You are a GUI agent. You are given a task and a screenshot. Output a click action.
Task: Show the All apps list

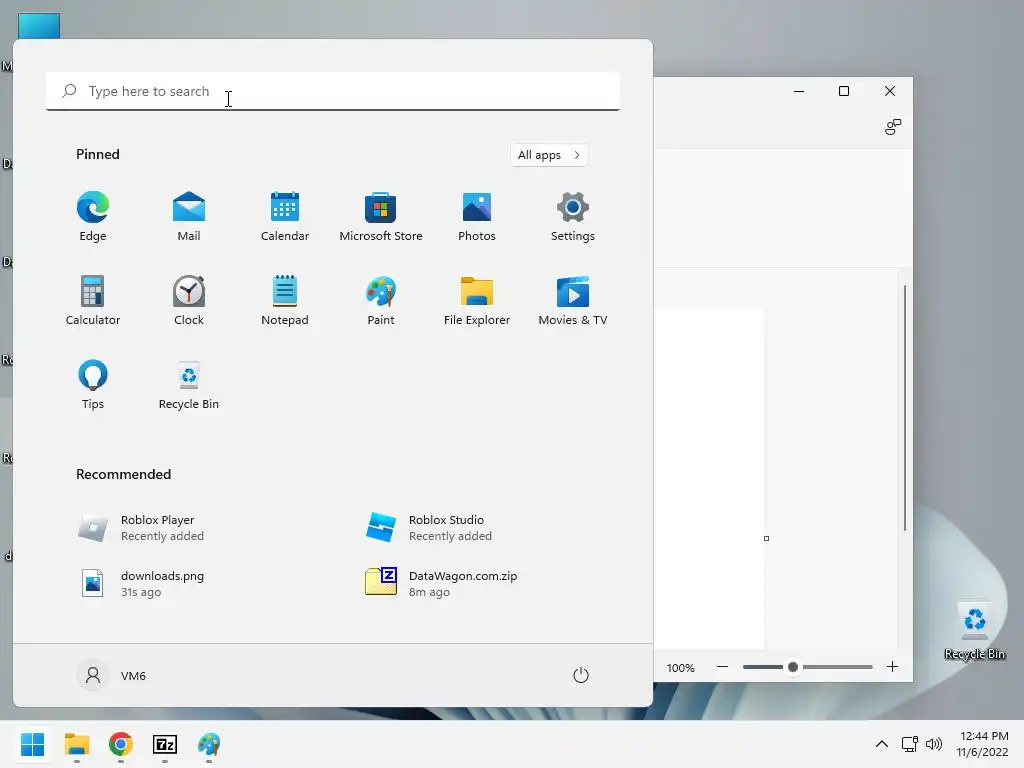(549, 155)
